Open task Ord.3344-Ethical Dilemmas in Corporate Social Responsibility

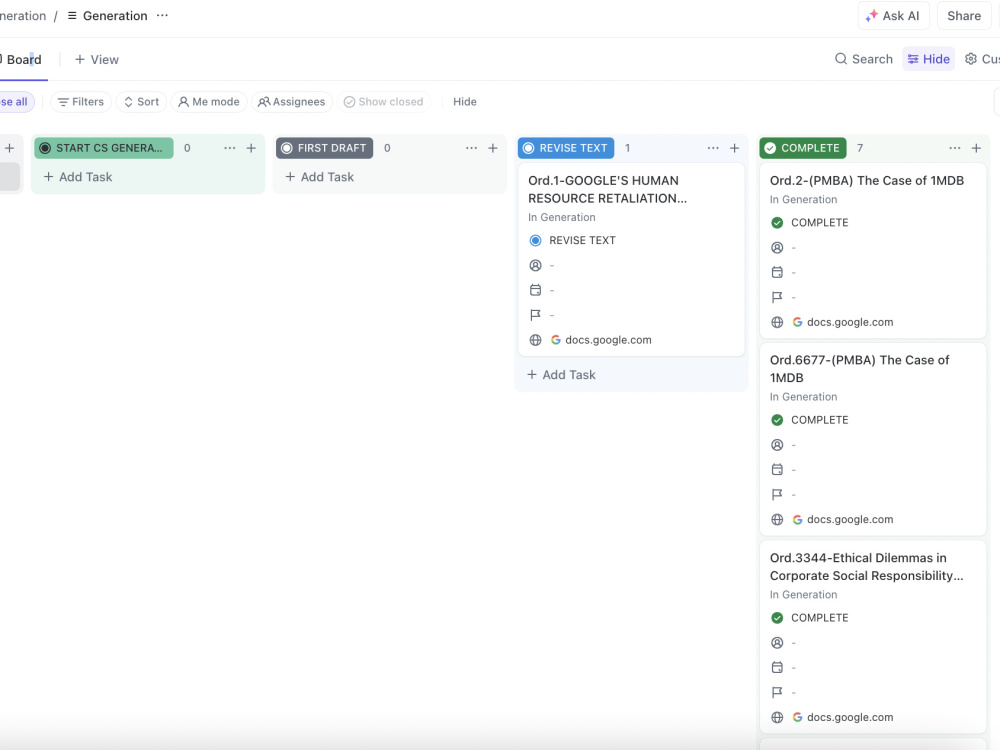tap(866, 566)
